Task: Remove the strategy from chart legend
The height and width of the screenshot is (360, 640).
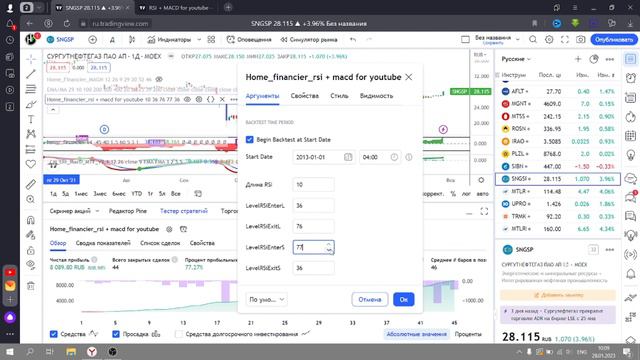Action: point(222,99)
